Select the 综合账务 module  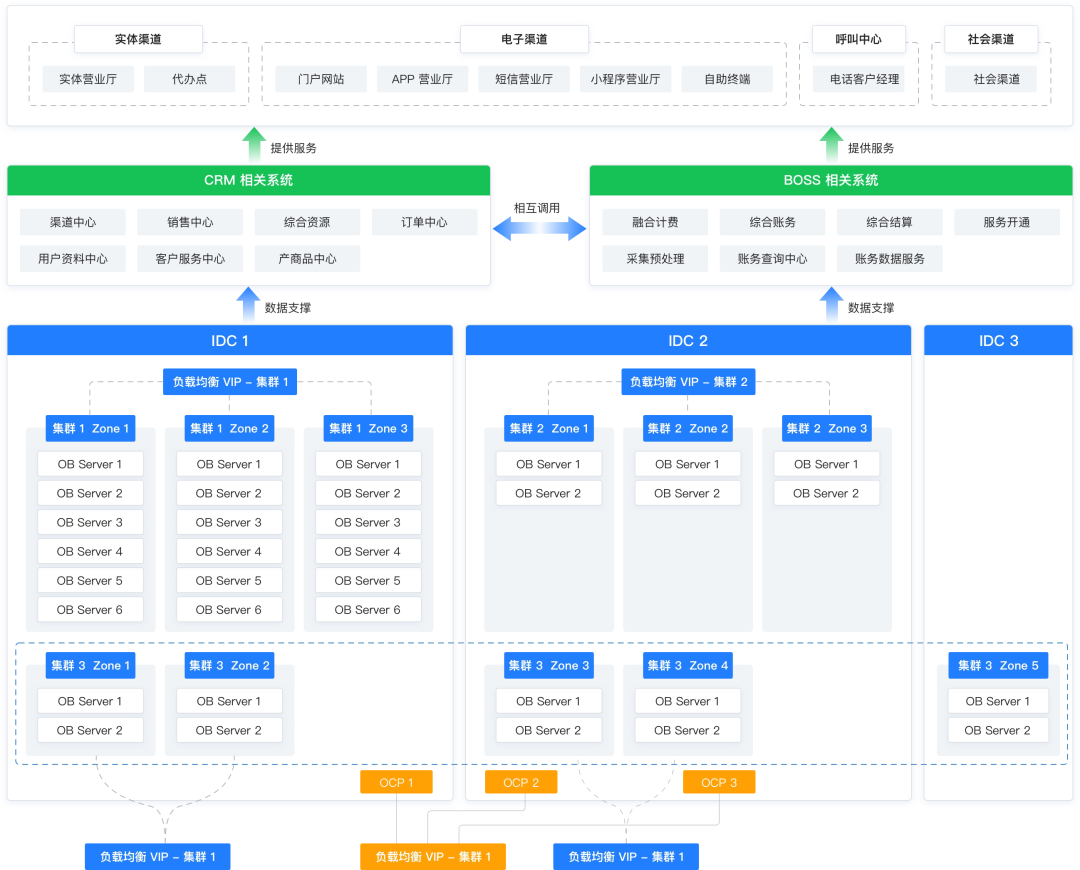tap(772, 222)
